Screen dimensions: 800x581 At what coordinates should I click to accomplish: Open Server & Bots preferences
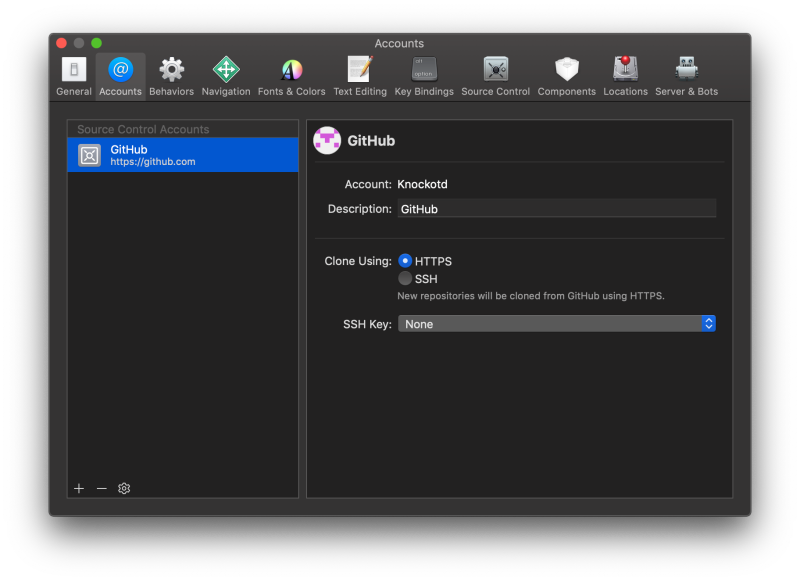point(686,77)
